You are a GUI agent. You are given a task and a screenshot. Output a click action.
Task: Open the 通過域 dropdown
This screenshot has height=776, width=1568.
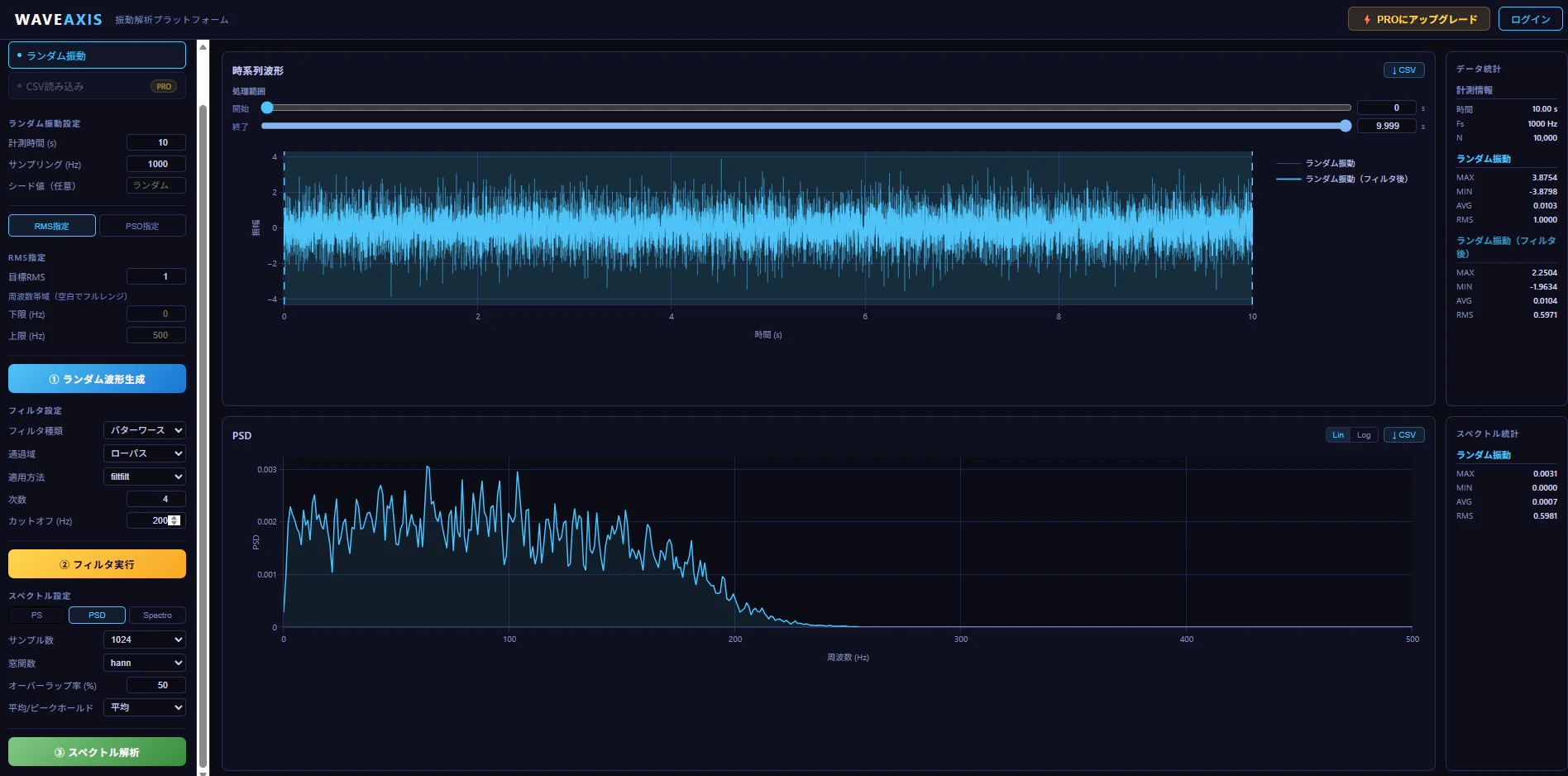[x=145, y=453]
